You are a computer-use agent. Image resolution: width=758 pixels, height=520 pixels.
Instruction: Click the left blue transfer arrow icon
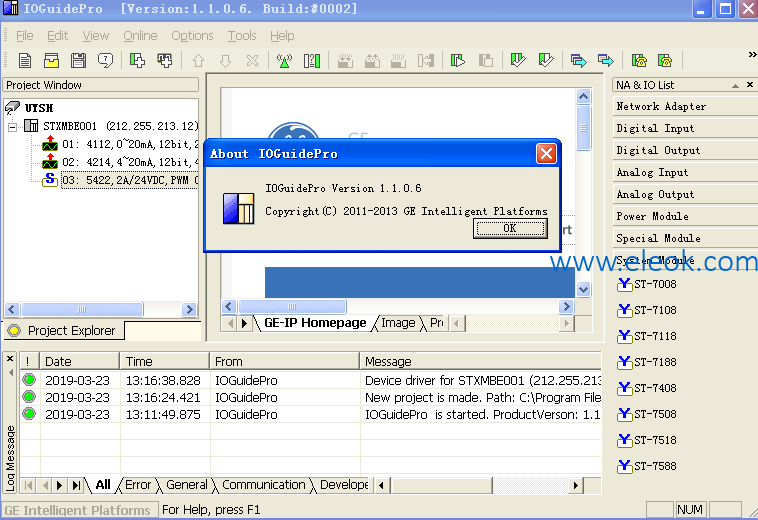click(x=578, y=61)
